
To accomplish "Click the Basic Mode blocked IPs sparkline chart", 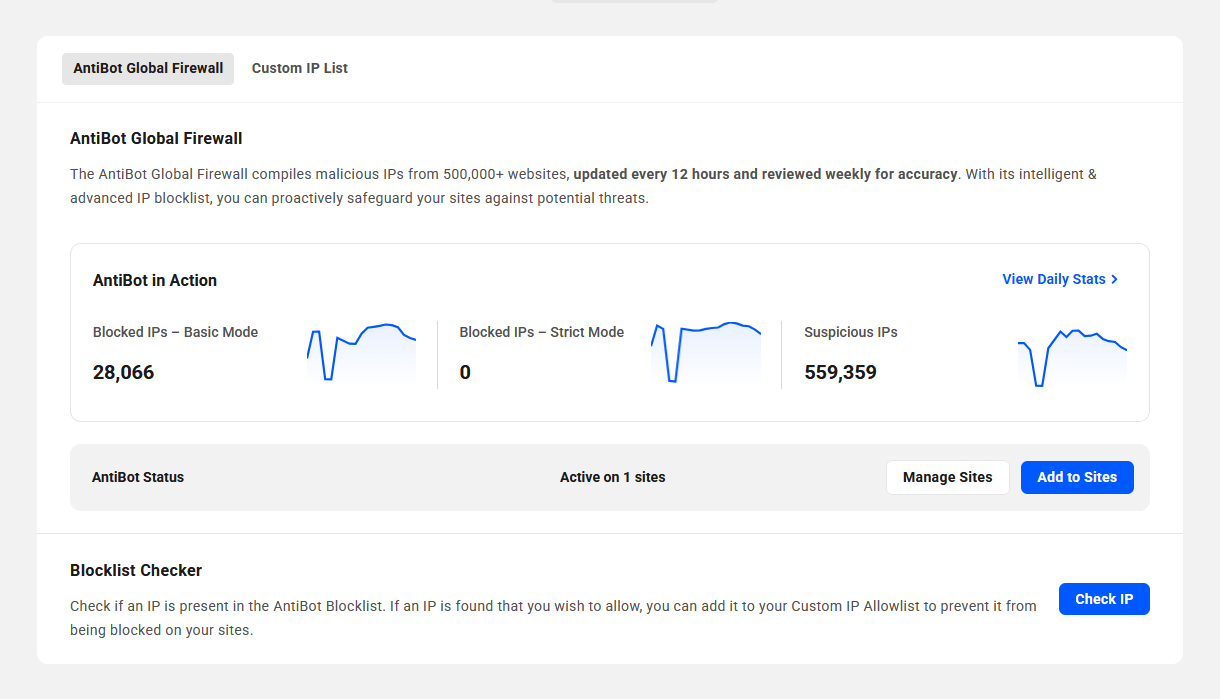I will click(x=361, y=354).
